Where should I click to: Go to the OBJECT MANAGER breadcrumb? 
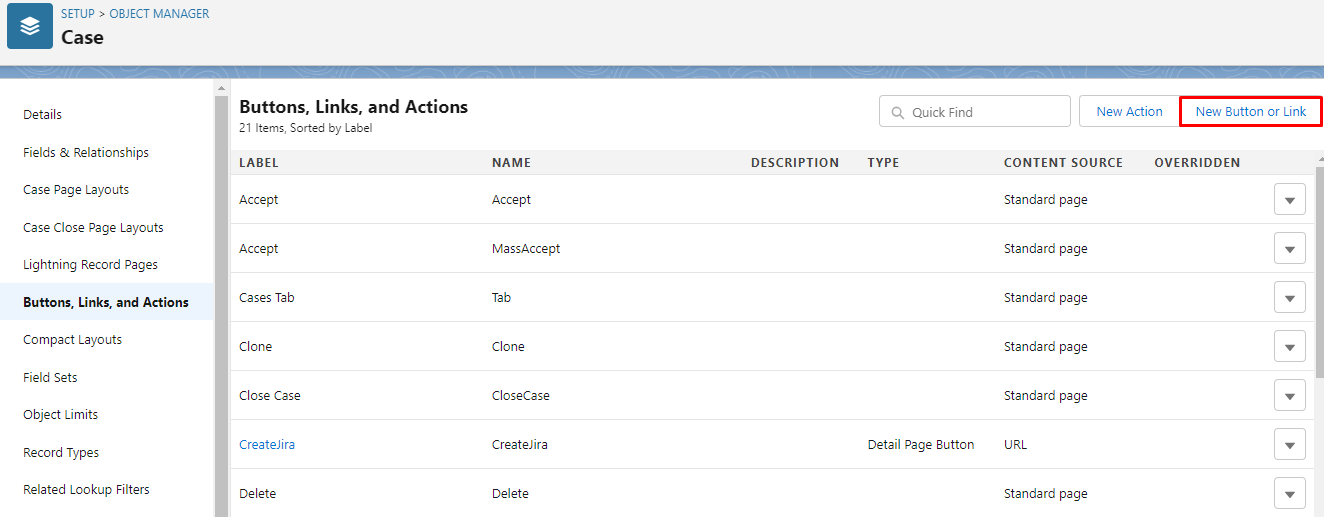[160, 14]
